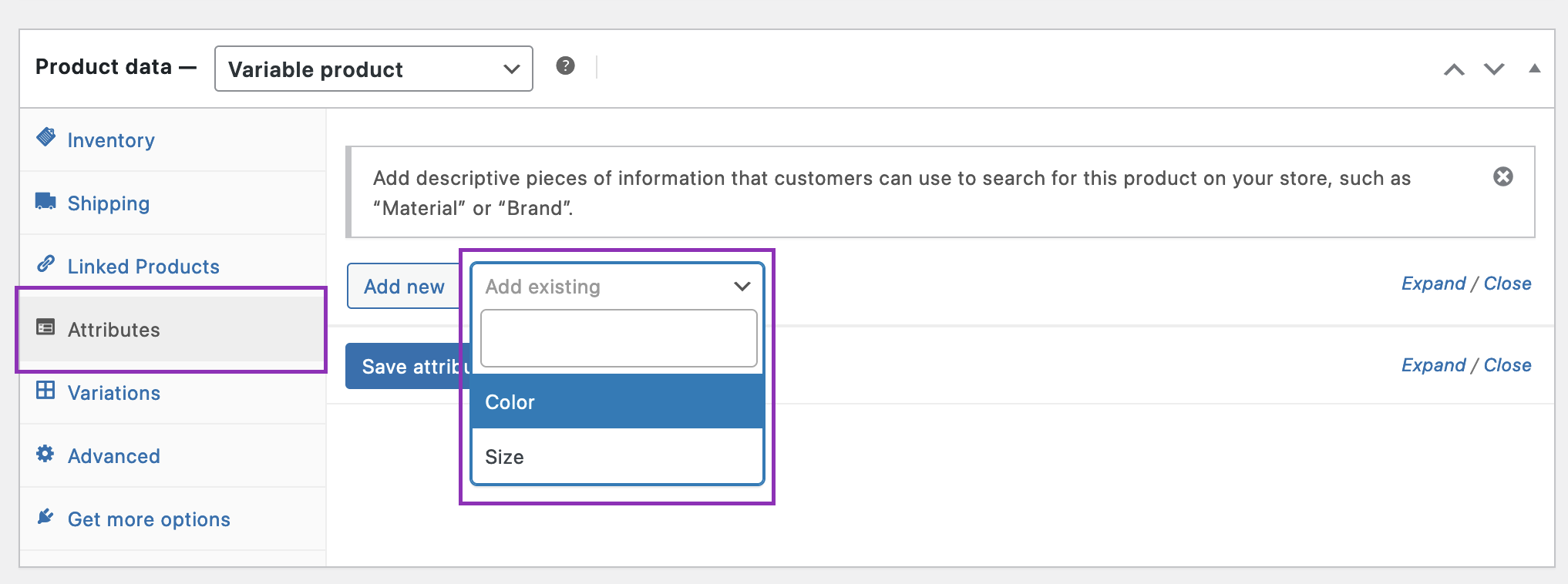The height and width of the screenshot is (584, 1568).
Task: Toggle Product data panel with triangle
Action: (x=1534, y=69)
